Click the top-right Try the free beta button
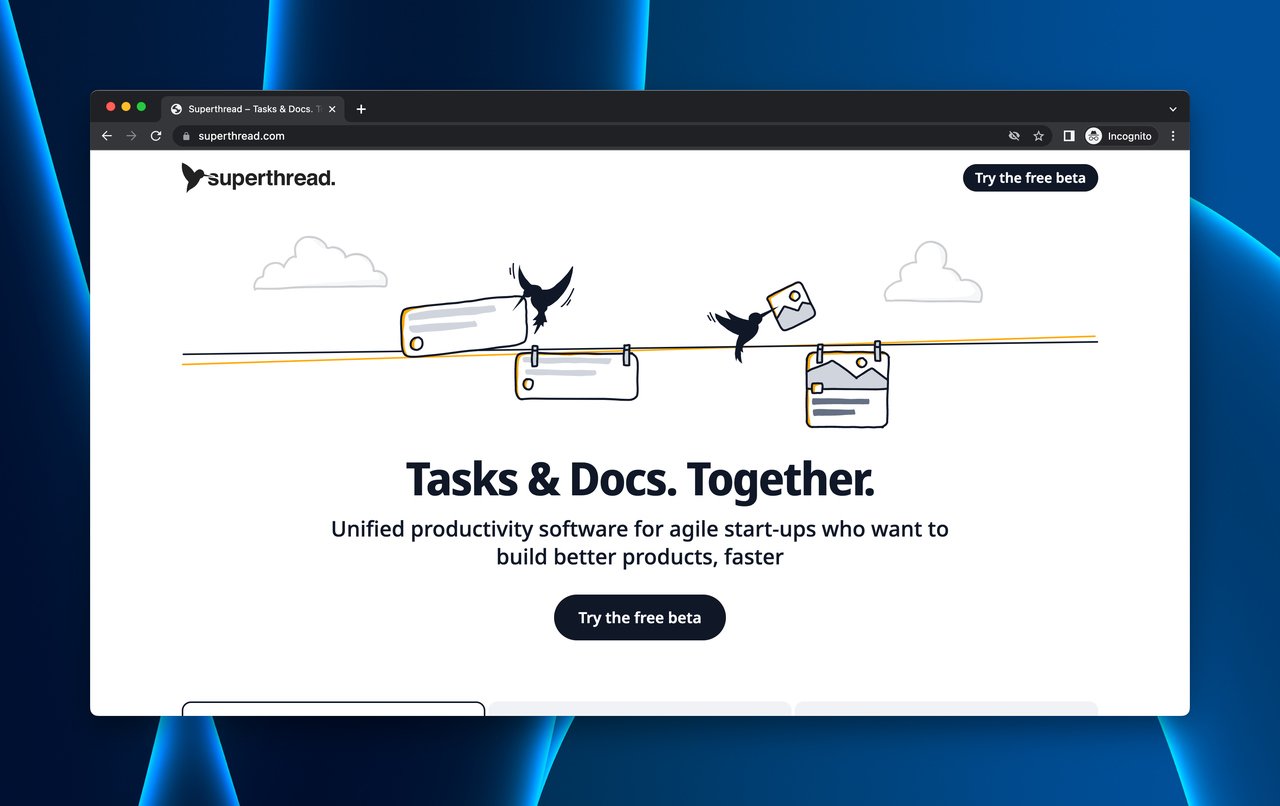This screenshot has height=806, width=1280. pyautogui.click(x=1030, y=178)
